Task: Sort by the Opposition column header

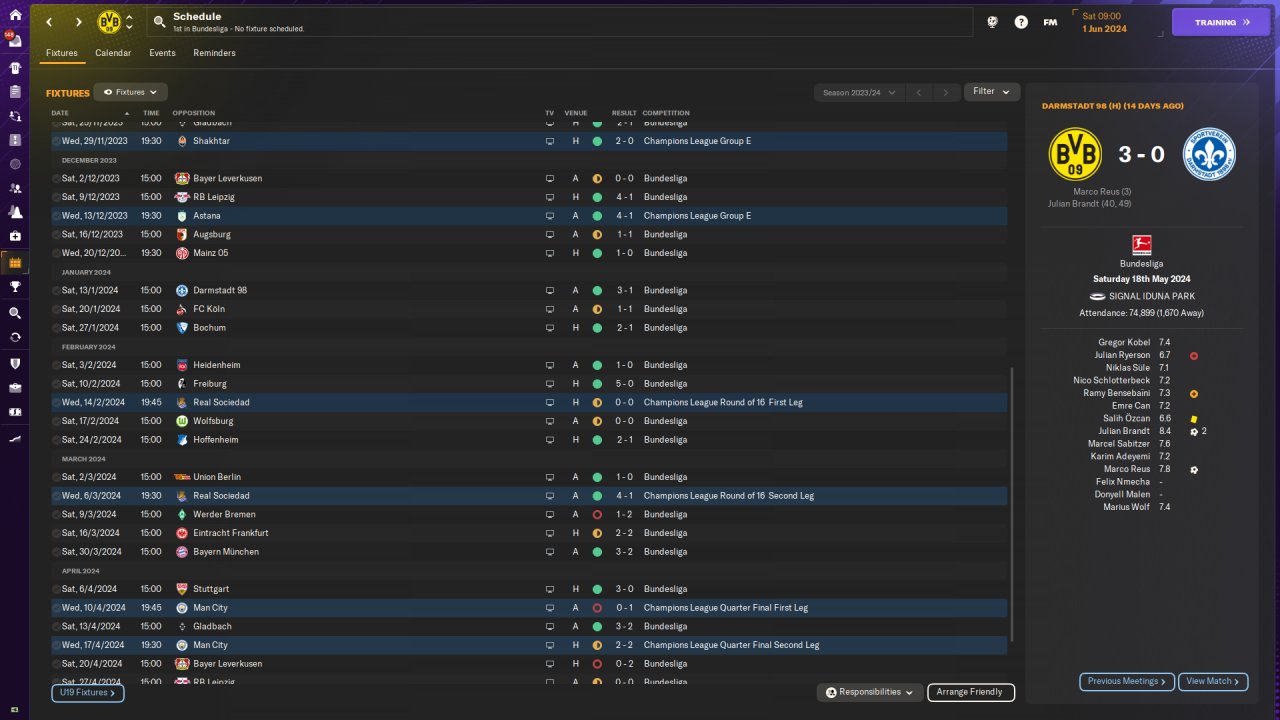Action: tap(193, 113)
